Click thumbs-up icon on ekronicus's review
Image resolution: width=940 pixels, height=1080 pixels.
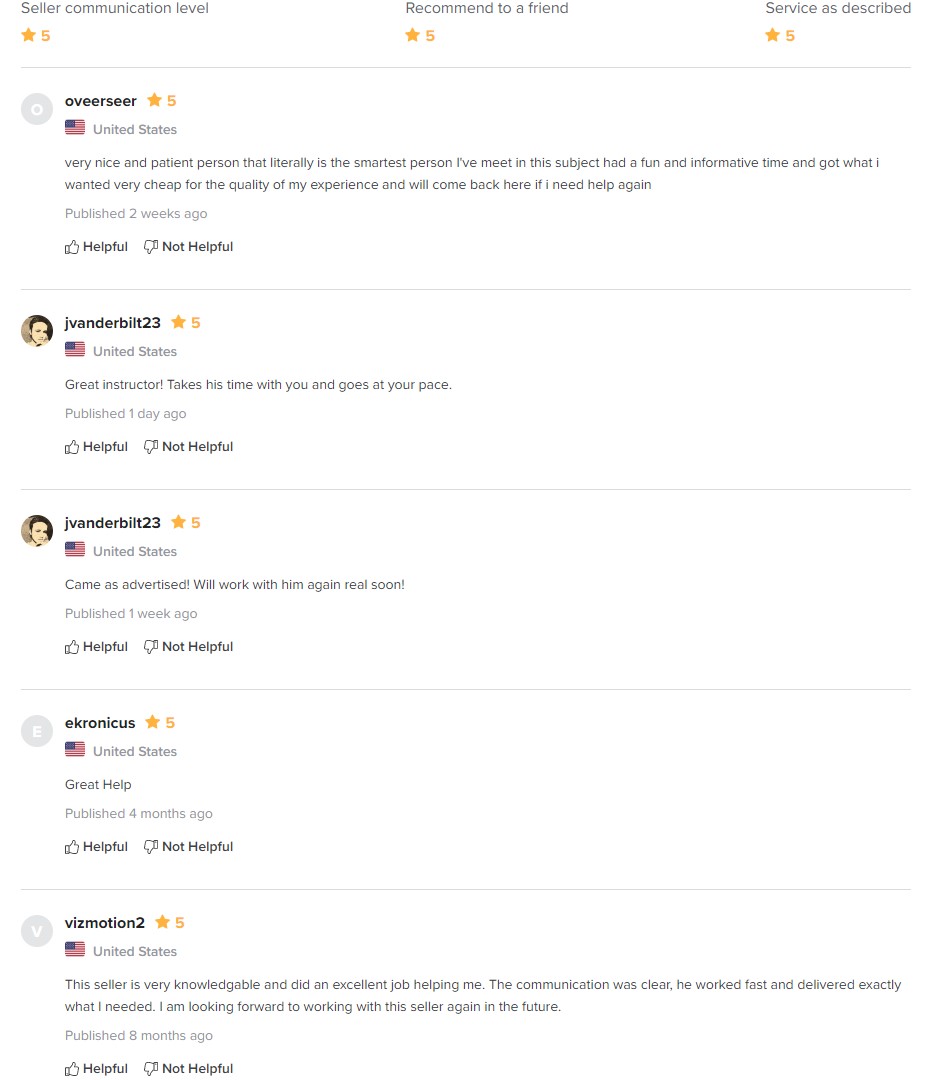point(72,847)
